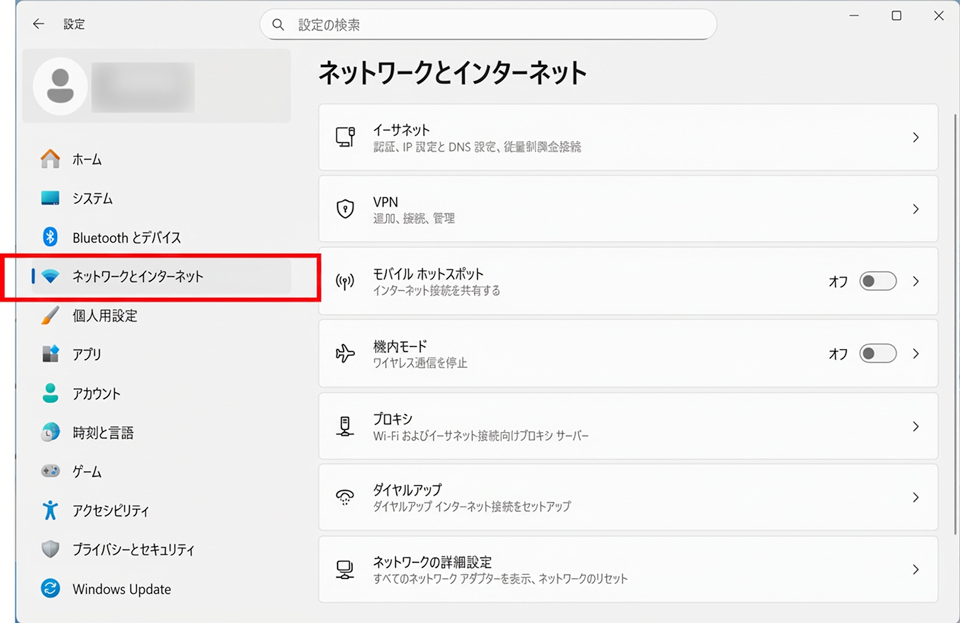Viewport: 960px width, 623px height.
Task: Click the Ethernet monitor icon
Action: coord(345,137)
